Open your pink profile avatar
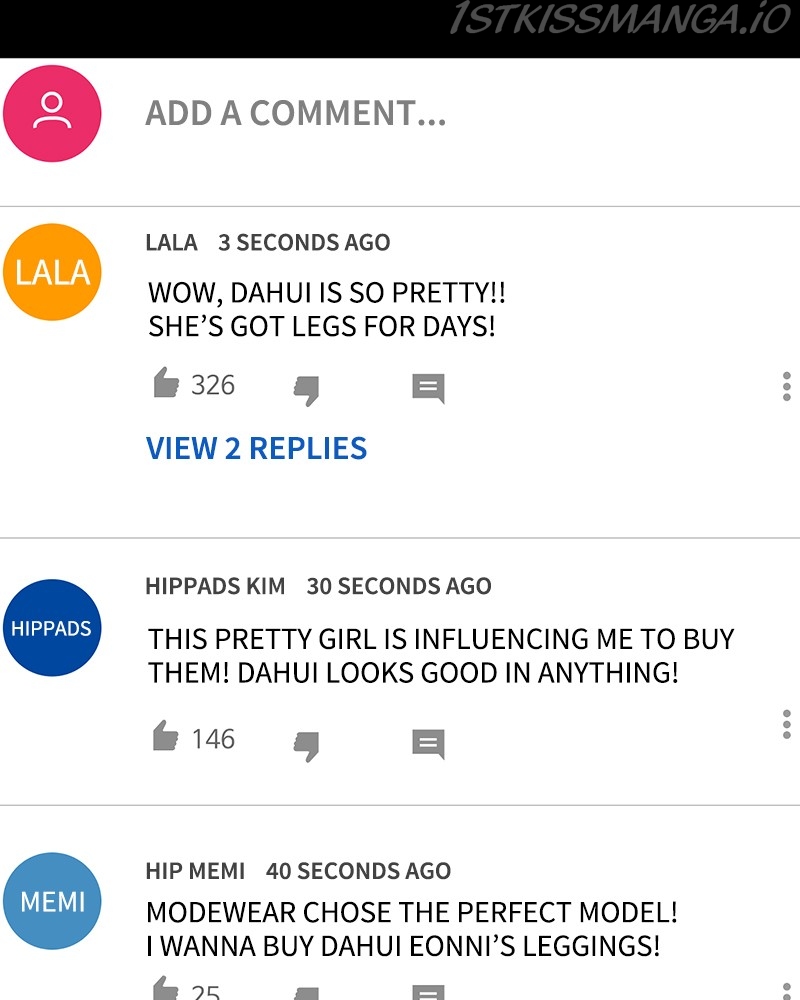The height and width of the screenshot is (1000, 800). (52, 114)
